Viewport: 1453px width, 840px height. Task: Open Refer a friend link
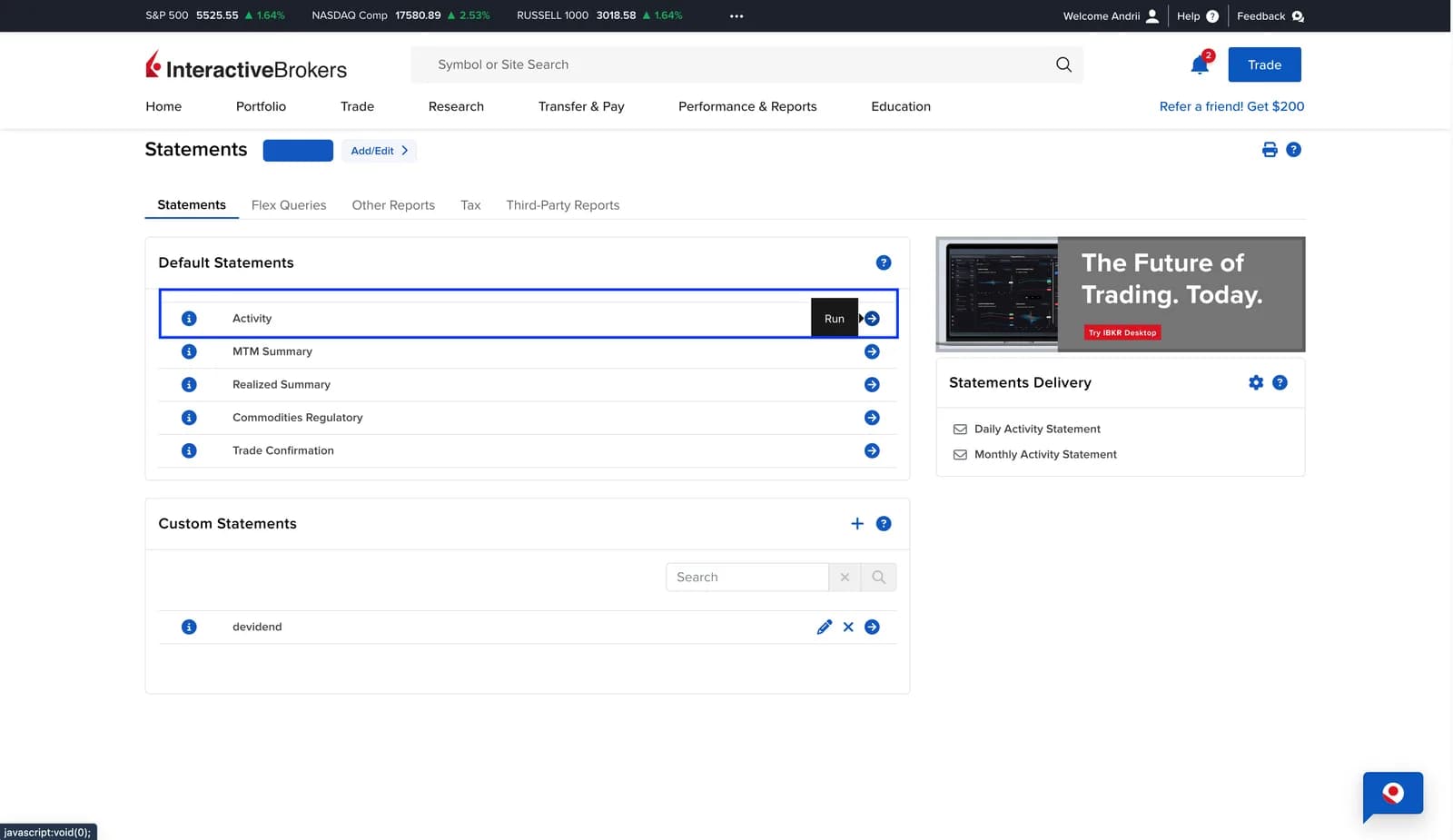1231,106
